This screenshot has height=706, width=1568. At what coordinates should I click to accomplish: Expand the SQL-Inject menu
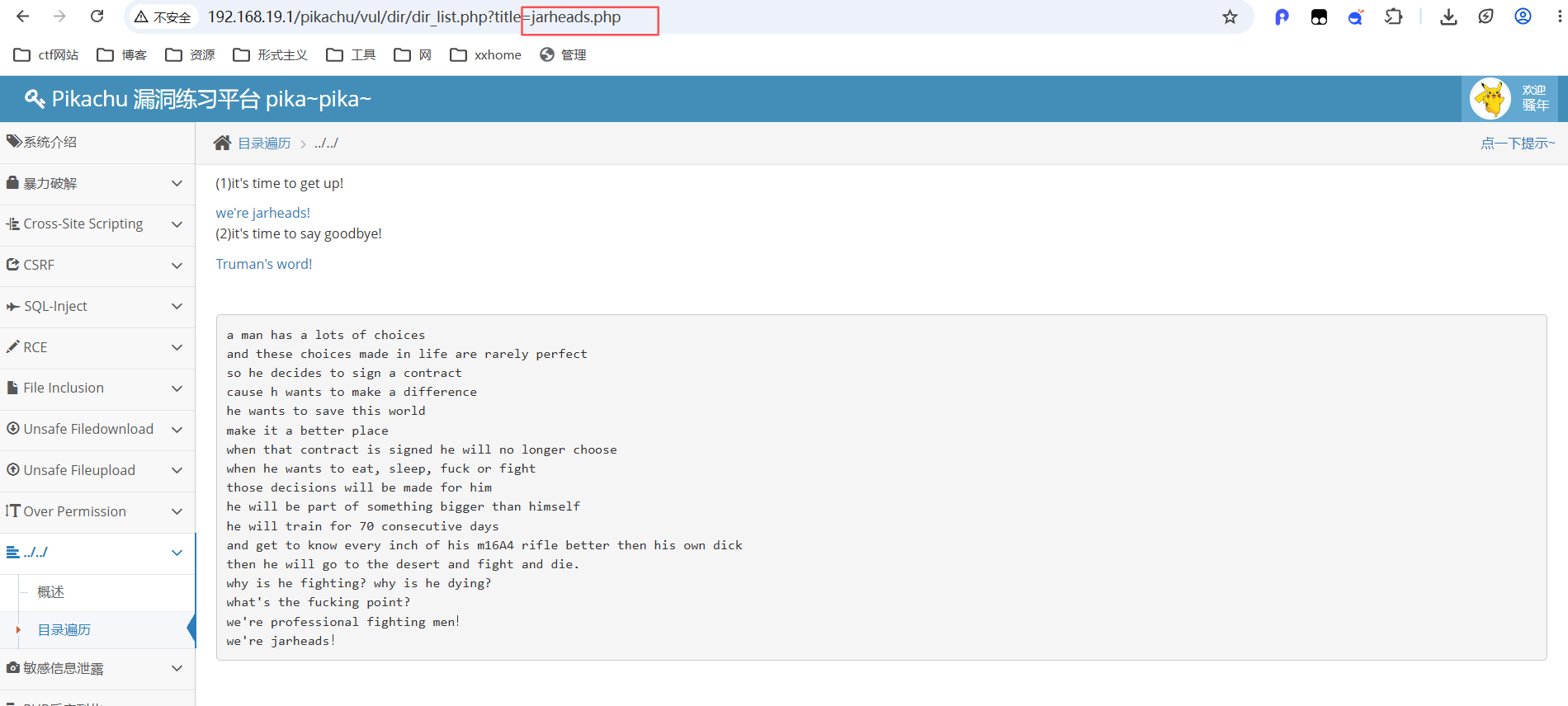tap(97, 306)
